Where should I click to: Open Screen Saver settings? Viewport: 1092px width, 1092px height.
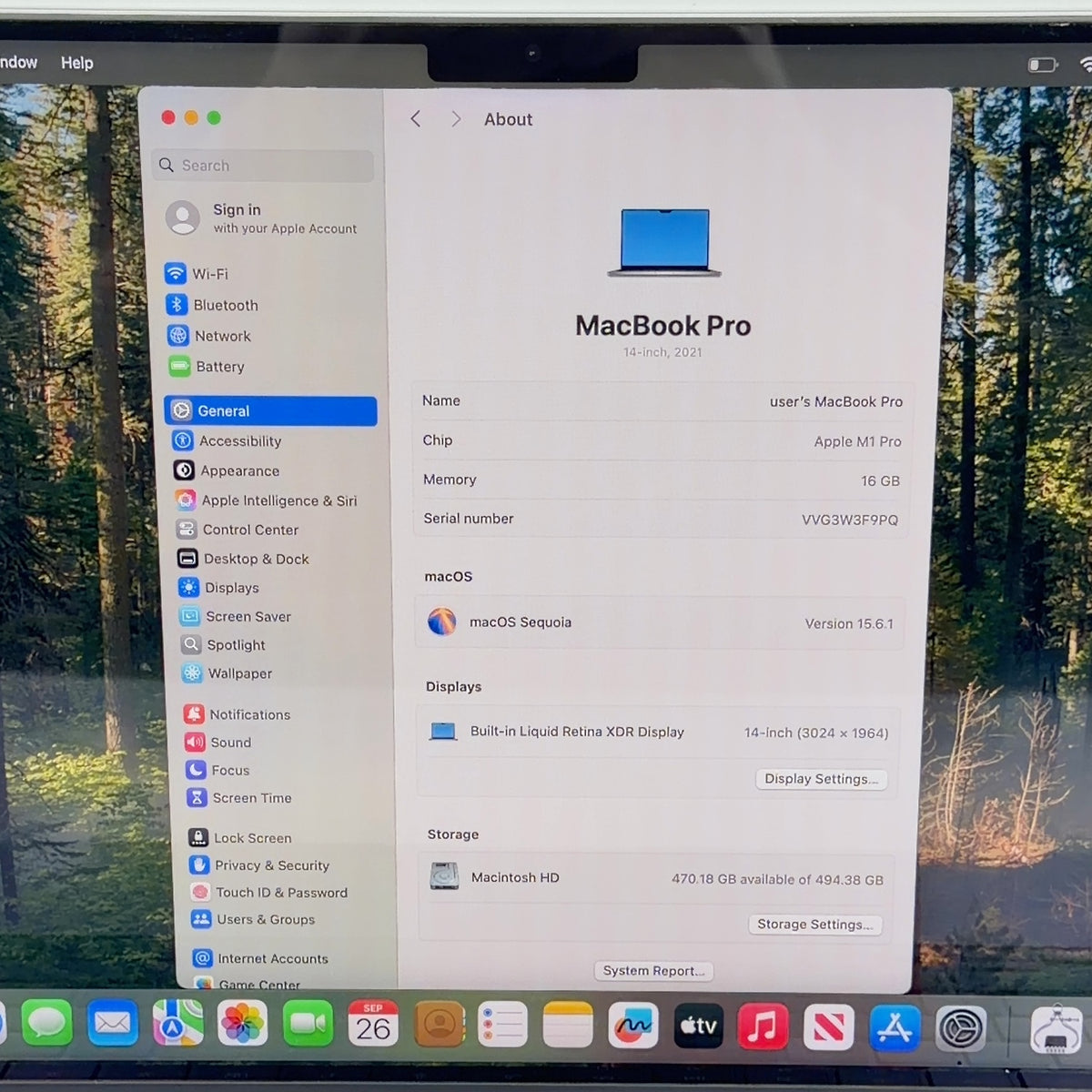pos(235,616)
